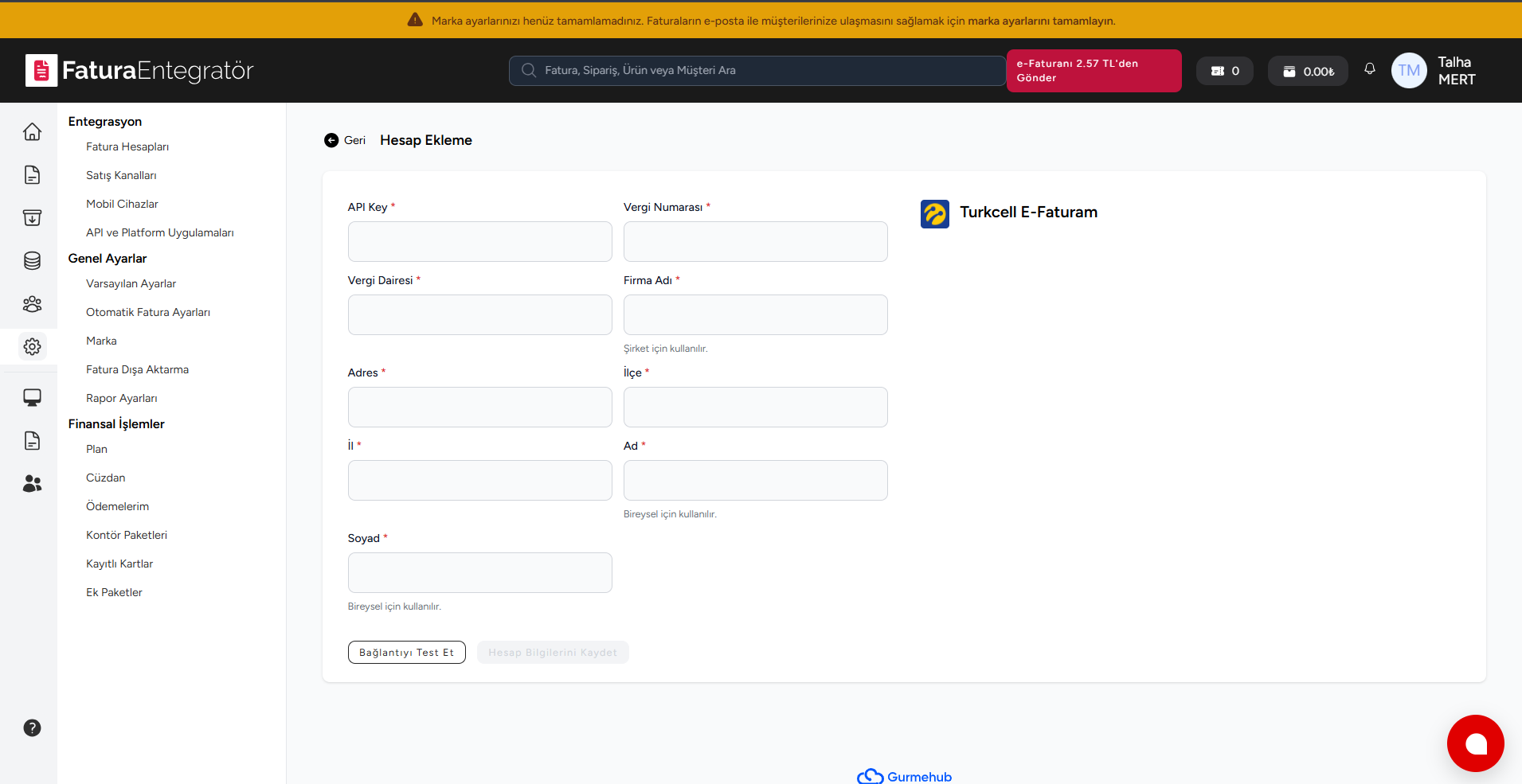Click the Finansal İşlemler section heading
The image size is (1522, 784).
pyautogui.click(x=116, y=423)
